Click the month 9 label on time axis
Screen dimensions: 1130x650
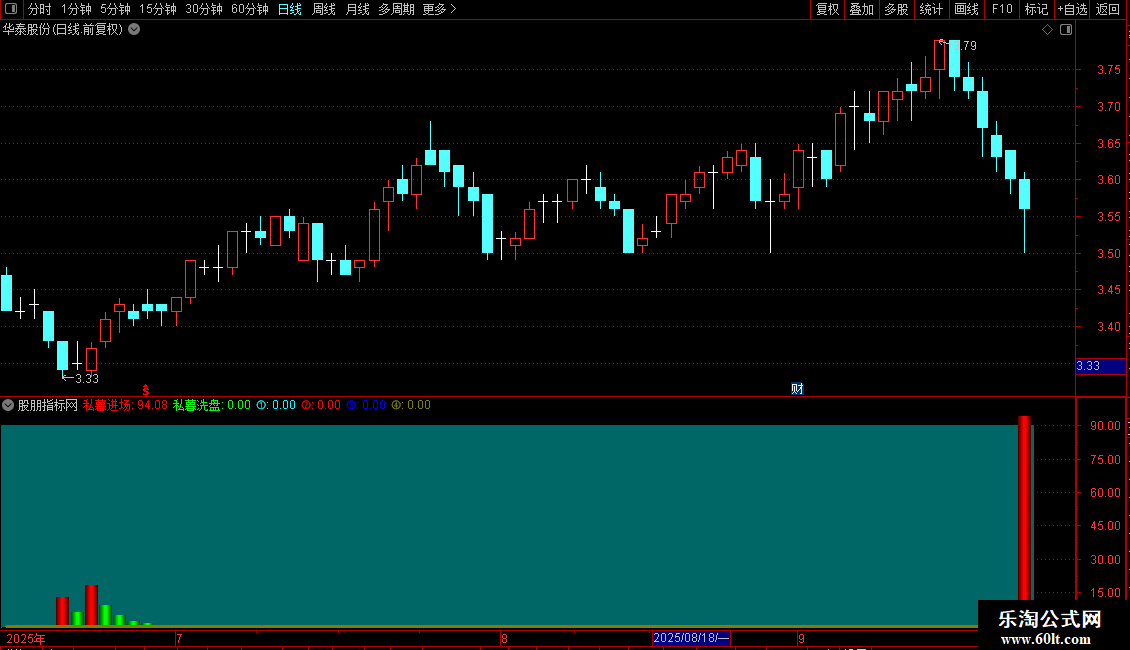(801, 638)
